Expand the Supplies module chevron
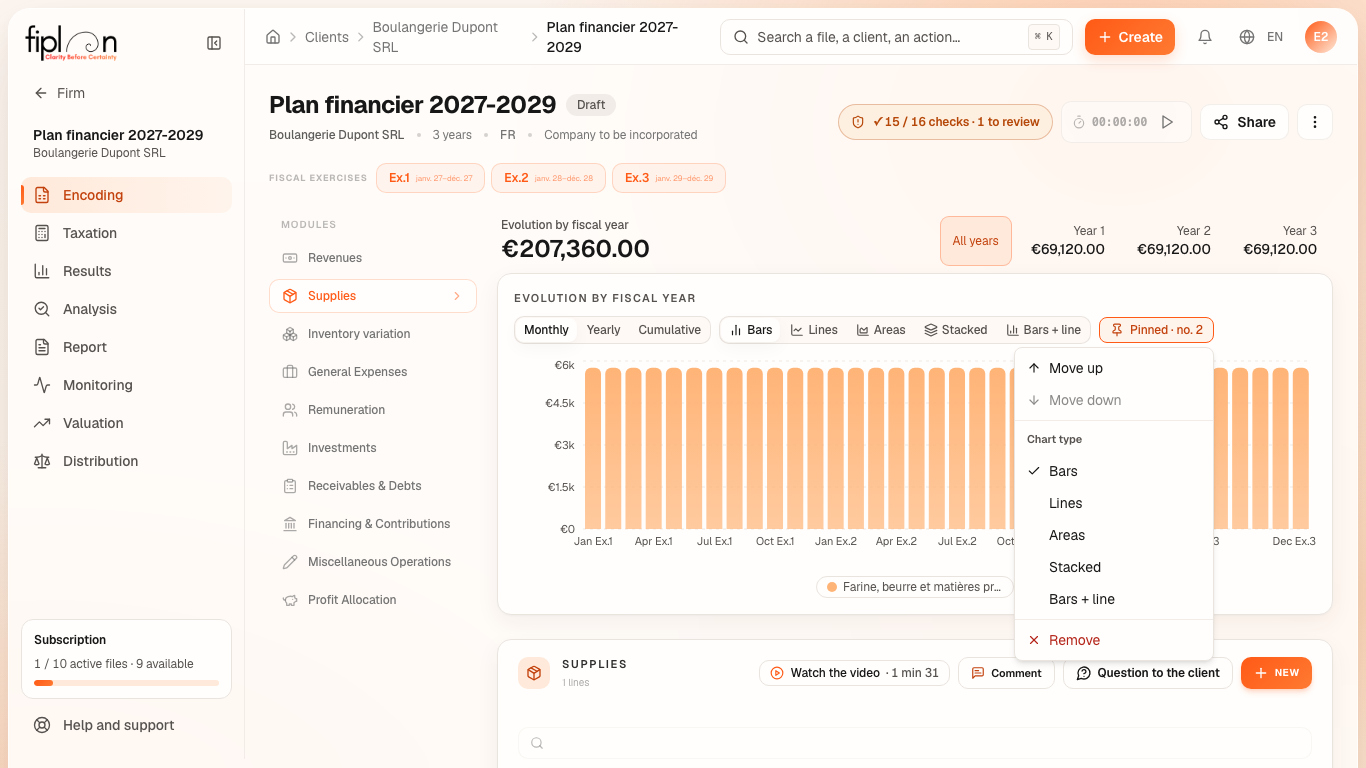 tap(457, 296)
